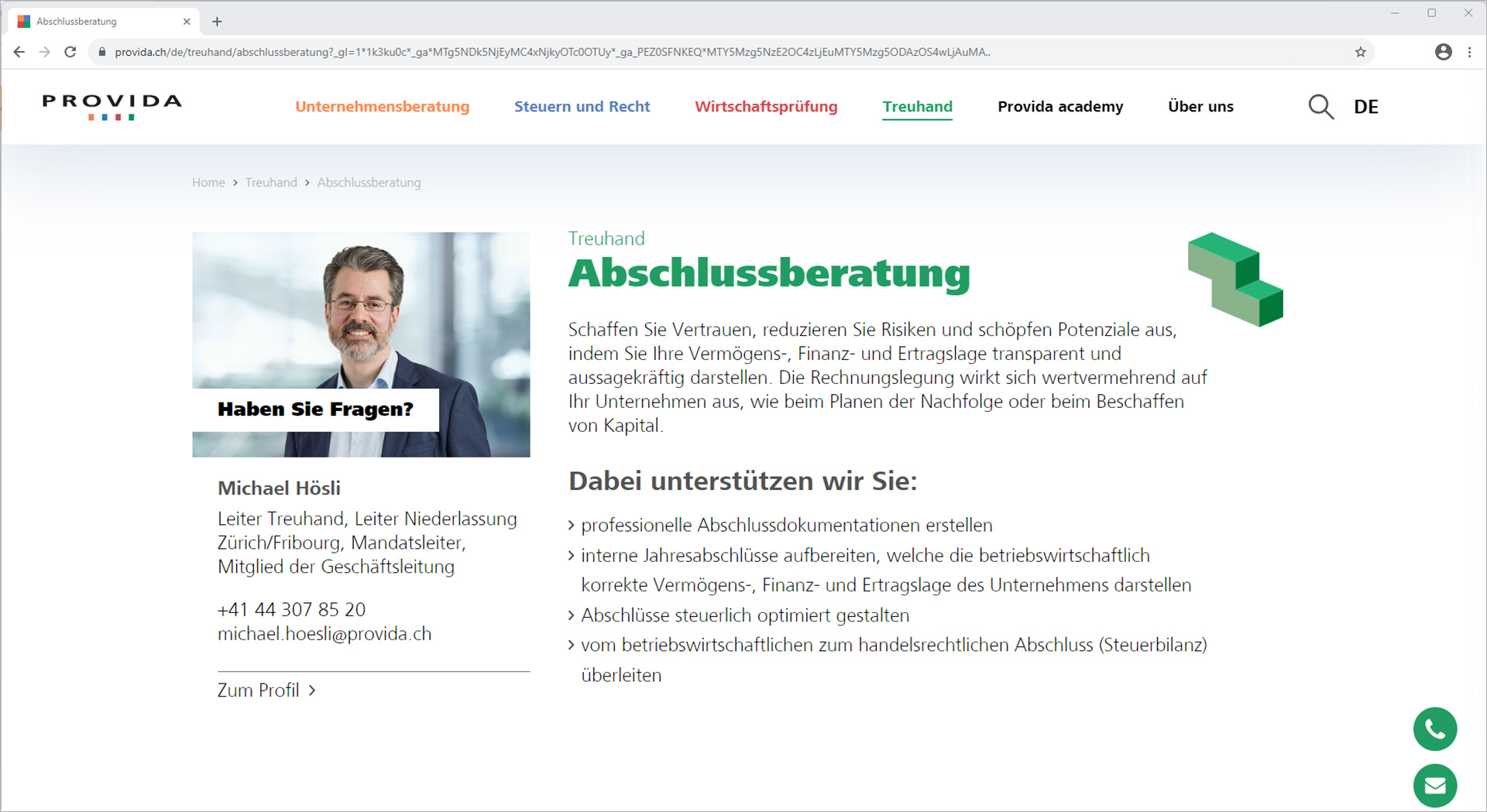The image size is (1487, 812).
Task: Click the browser back arrow
Action: tap(19, 52)
